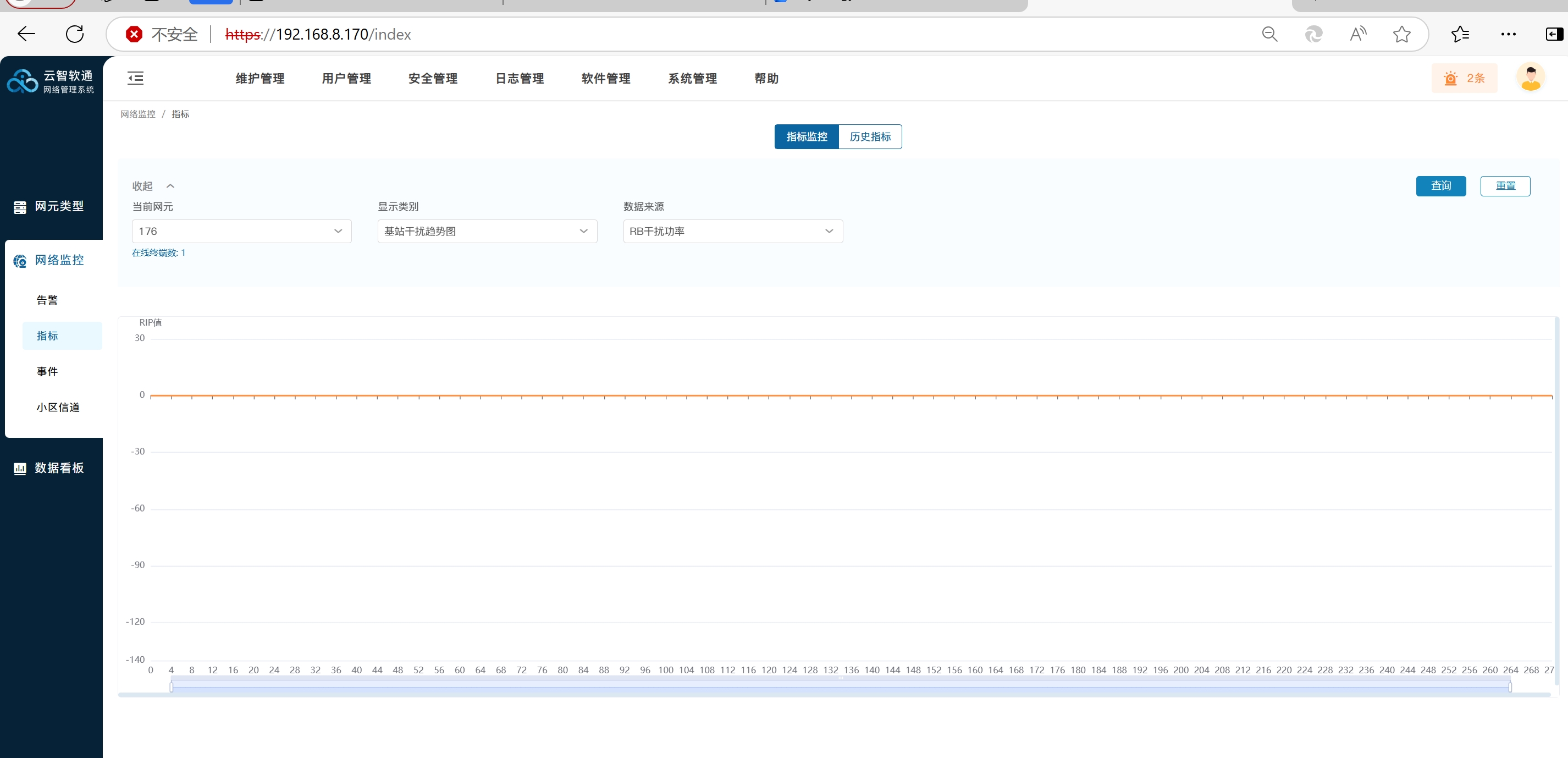Open the 日志管理 menu

[519, 78]
